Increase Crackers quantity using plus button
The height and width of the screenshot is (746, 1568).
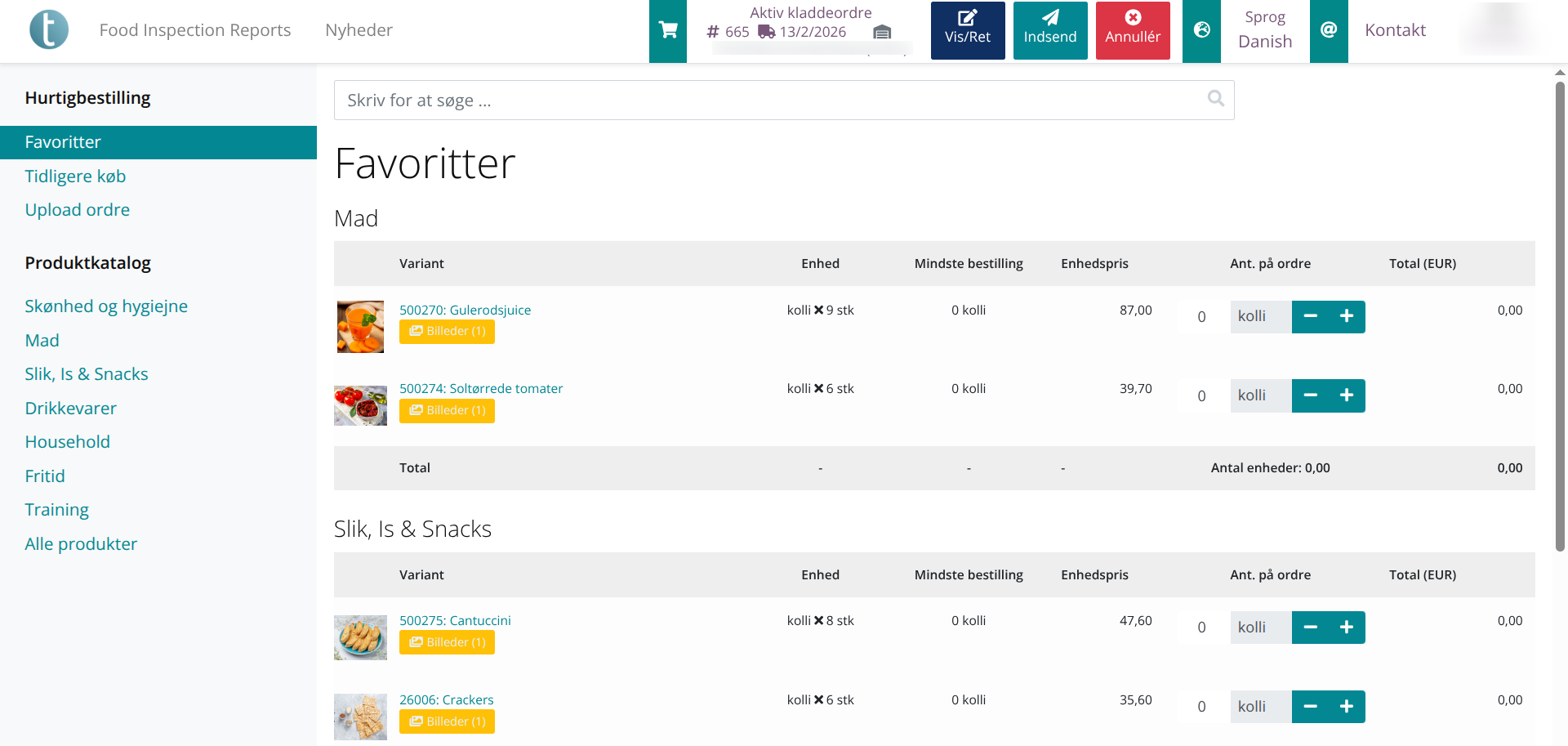pos(1347,706)
